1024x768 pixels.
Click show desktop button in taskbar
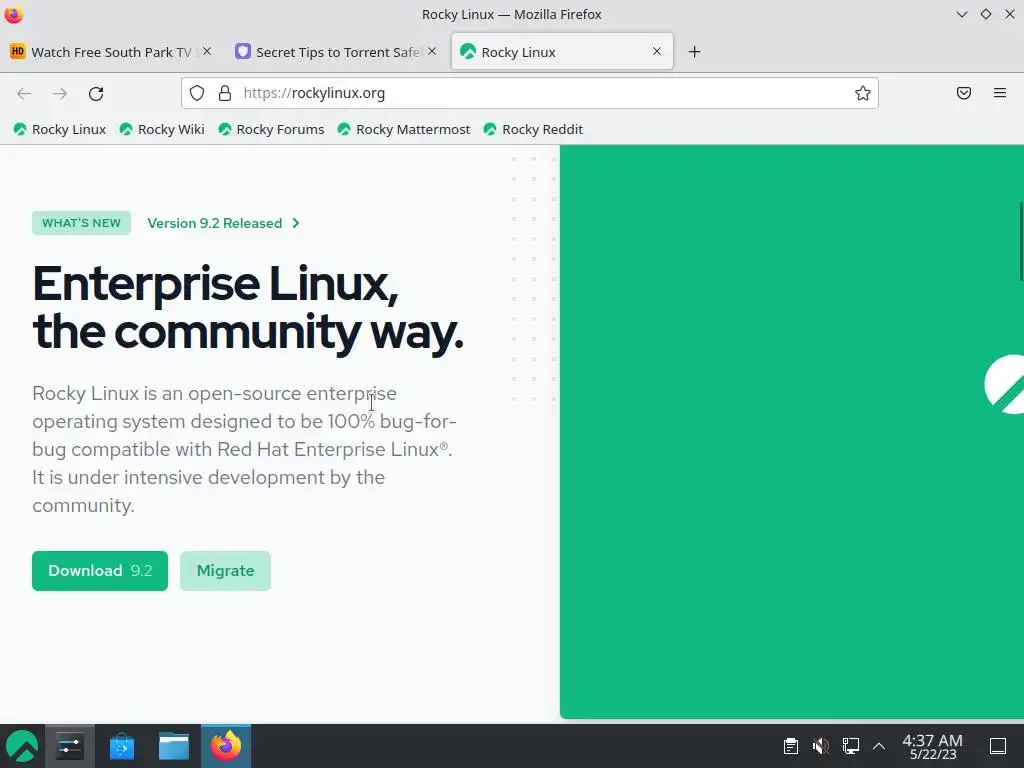pyautogui.click(x=998, y=746)
